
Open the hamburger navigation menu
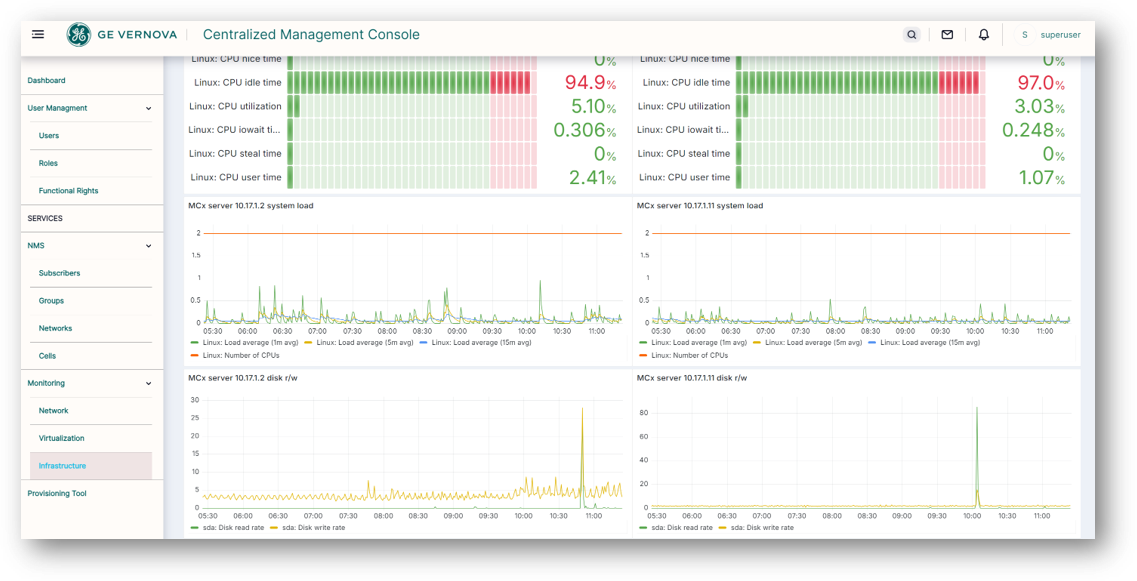pyautogui.click(x=38, y=35)
